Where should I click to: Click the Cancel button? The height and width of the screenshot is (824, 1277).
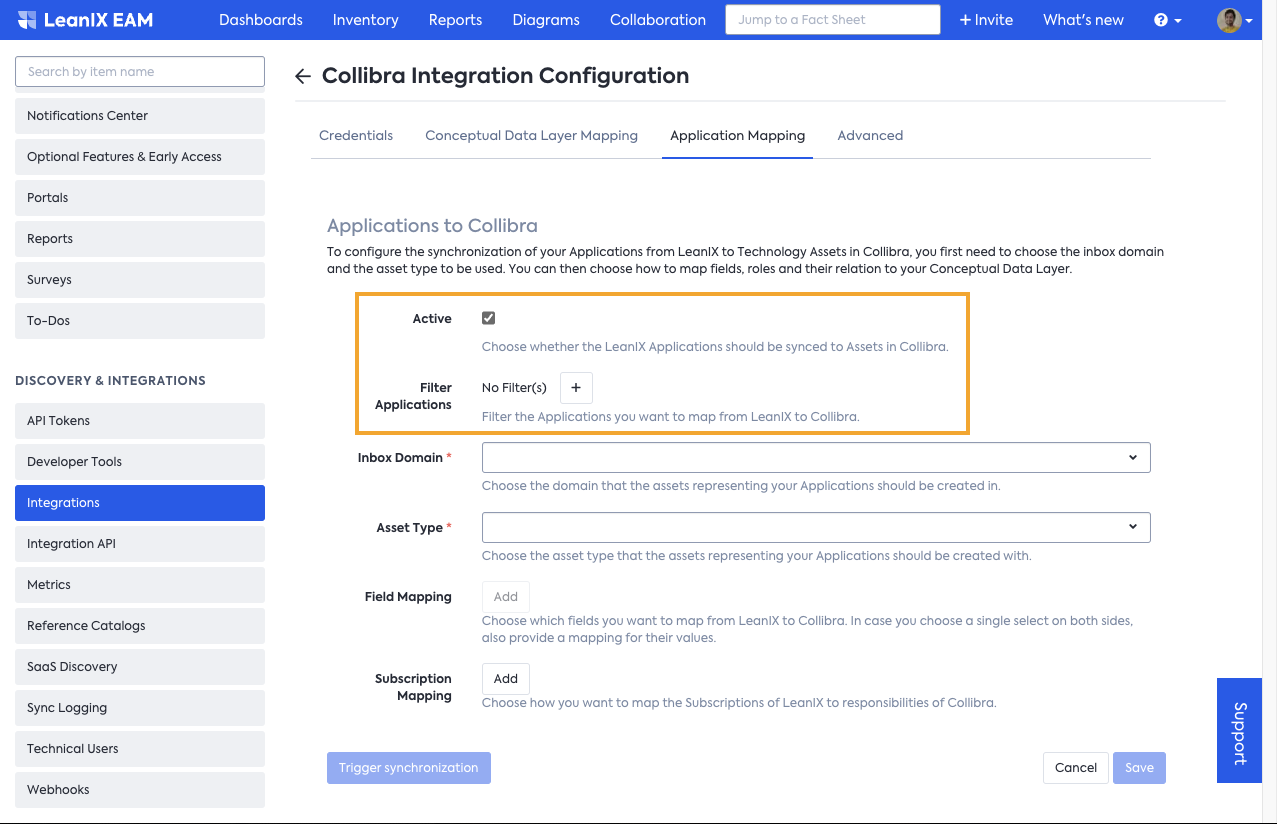pyautogui.click(x=1076, y=768)
